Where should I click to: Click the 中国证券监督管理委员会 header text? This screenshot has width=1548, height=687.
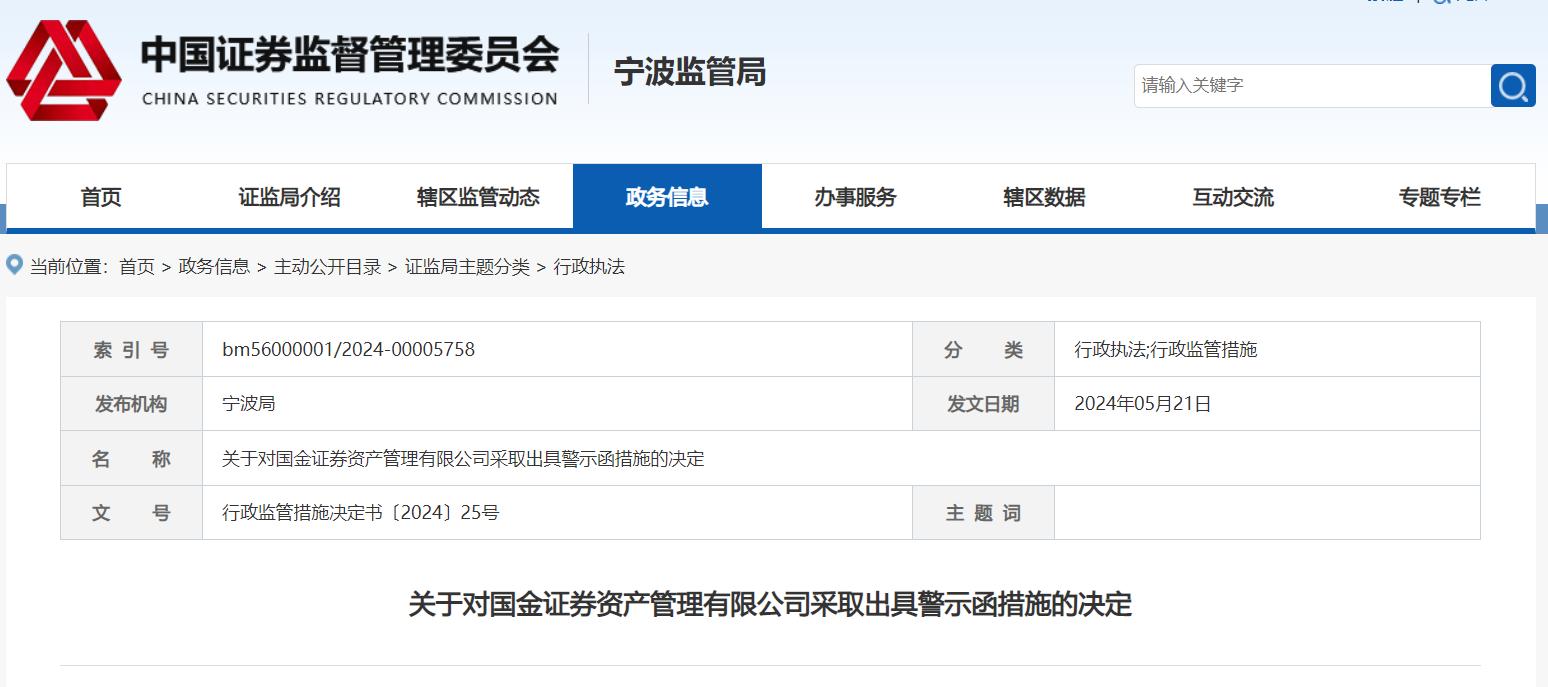click(350, 56)
